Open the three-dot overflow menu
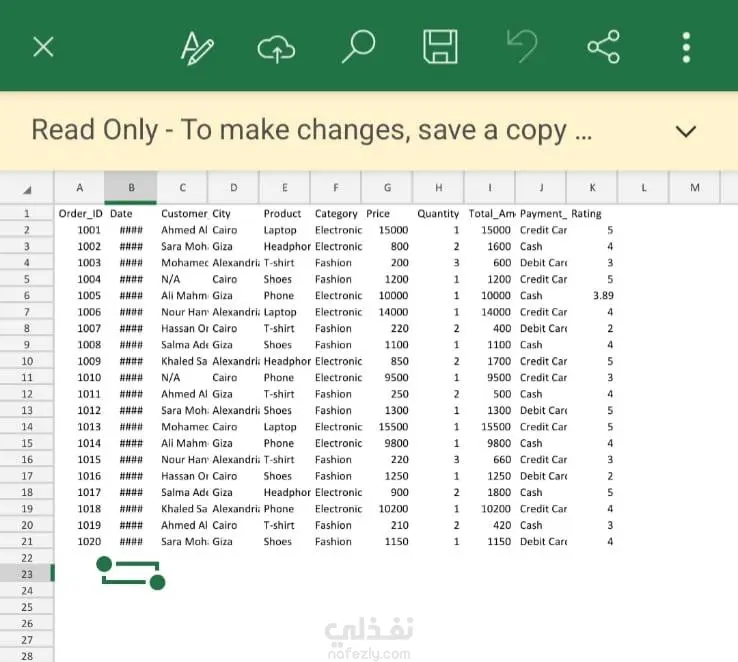The image size is (738, 662). (686, 47)
